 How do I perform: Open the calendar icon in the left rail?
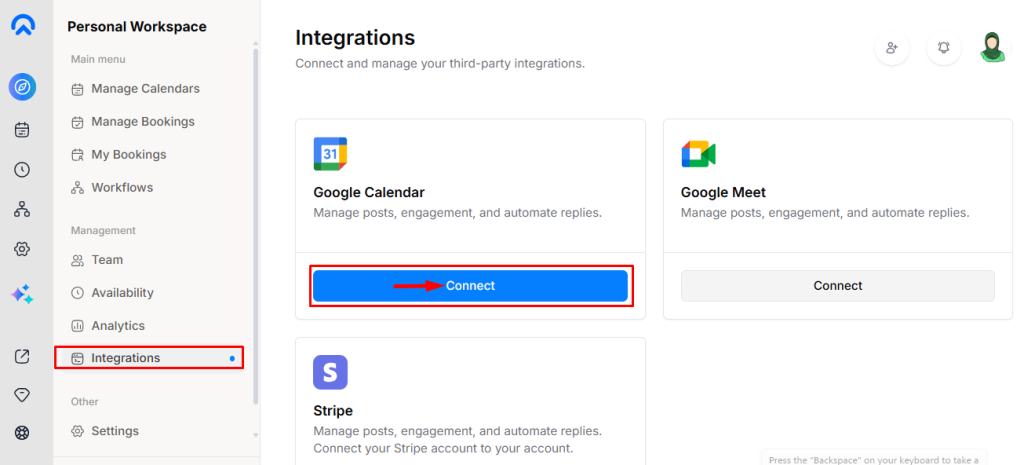pos(22,129)
